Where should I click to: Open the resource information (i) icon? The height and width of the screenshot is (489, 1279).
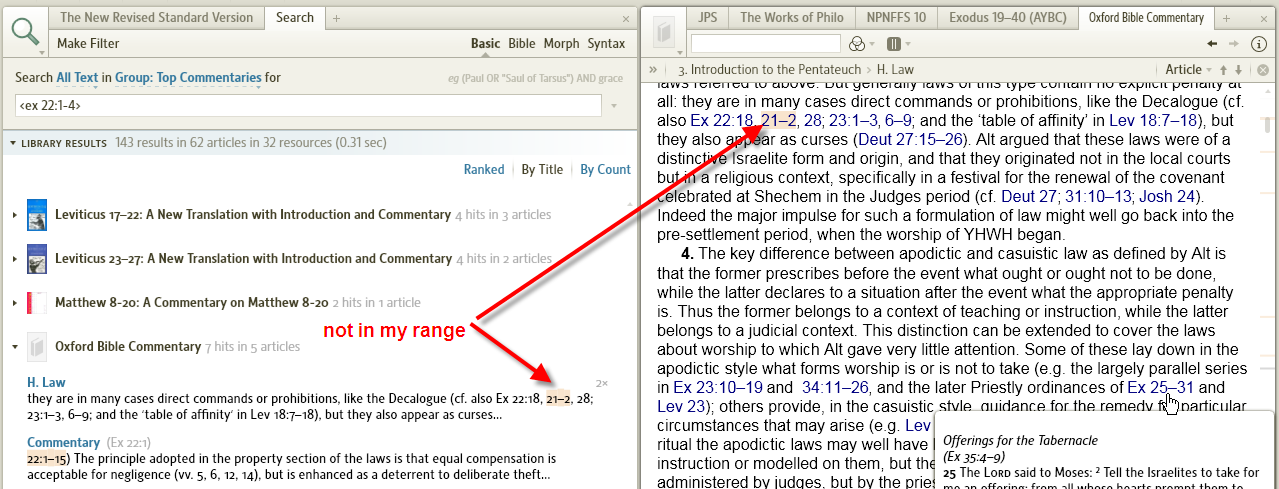(x=1259, y=44)
